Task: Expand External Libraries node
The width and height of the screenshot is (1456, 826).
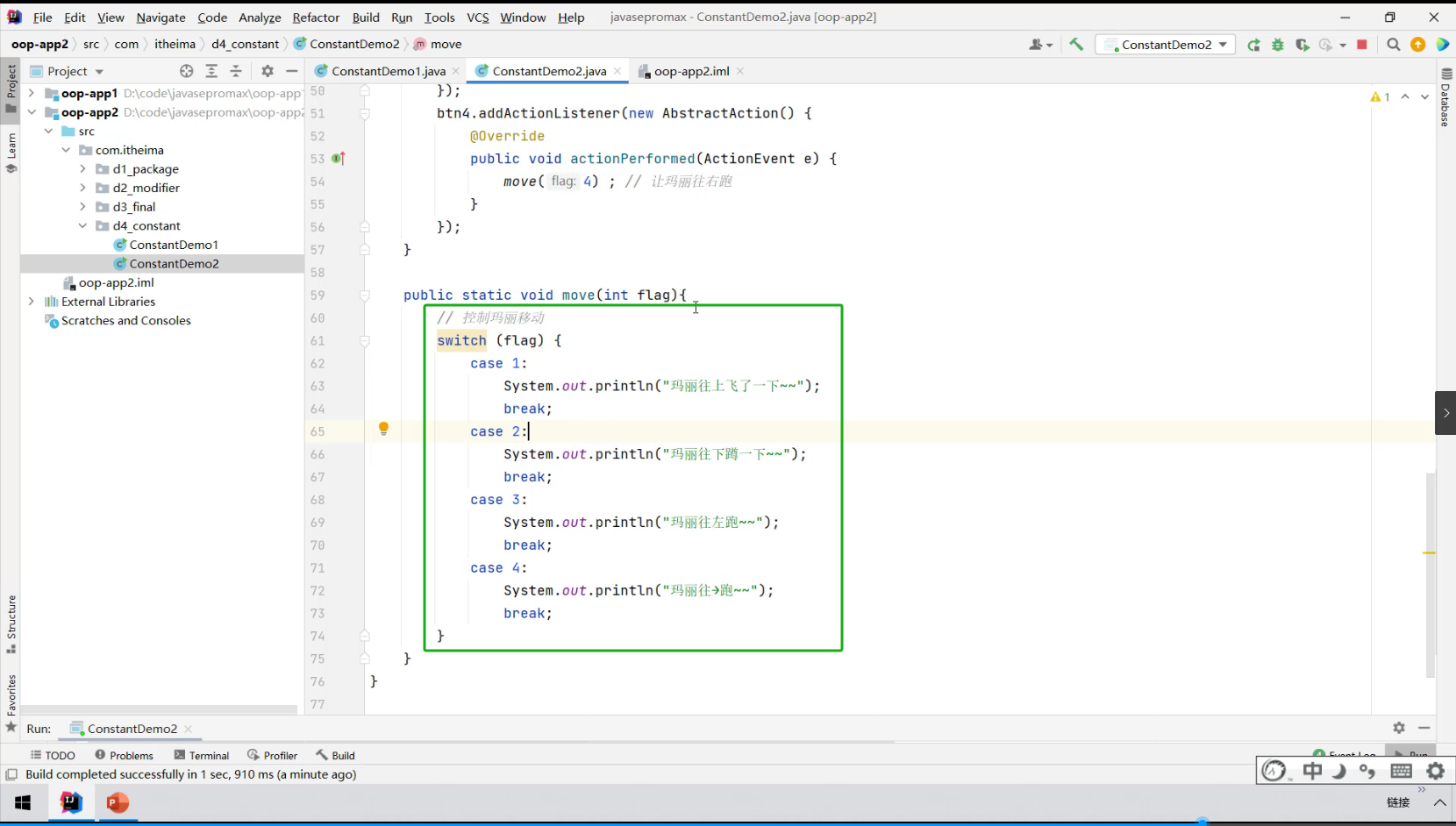Action: [32, 302]
